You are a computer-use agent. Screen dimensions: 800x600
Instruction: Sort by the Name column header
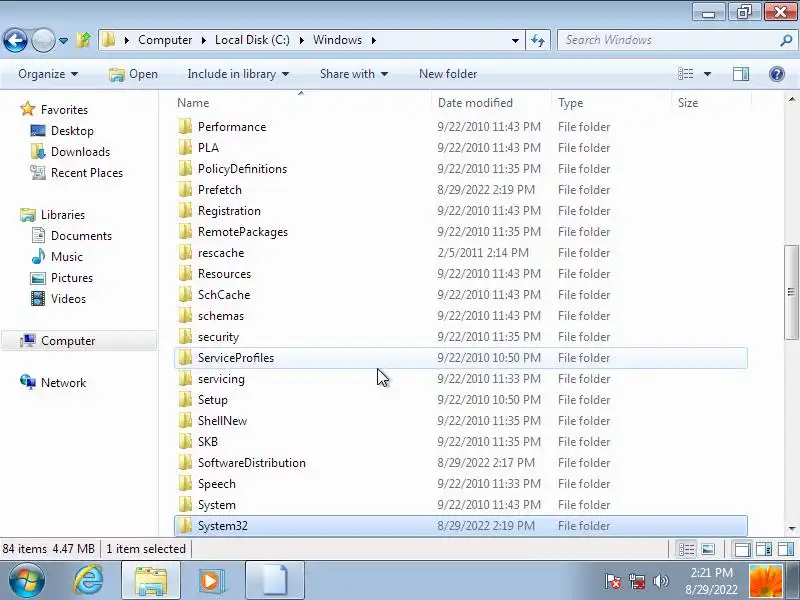click(x=301, y=103)
